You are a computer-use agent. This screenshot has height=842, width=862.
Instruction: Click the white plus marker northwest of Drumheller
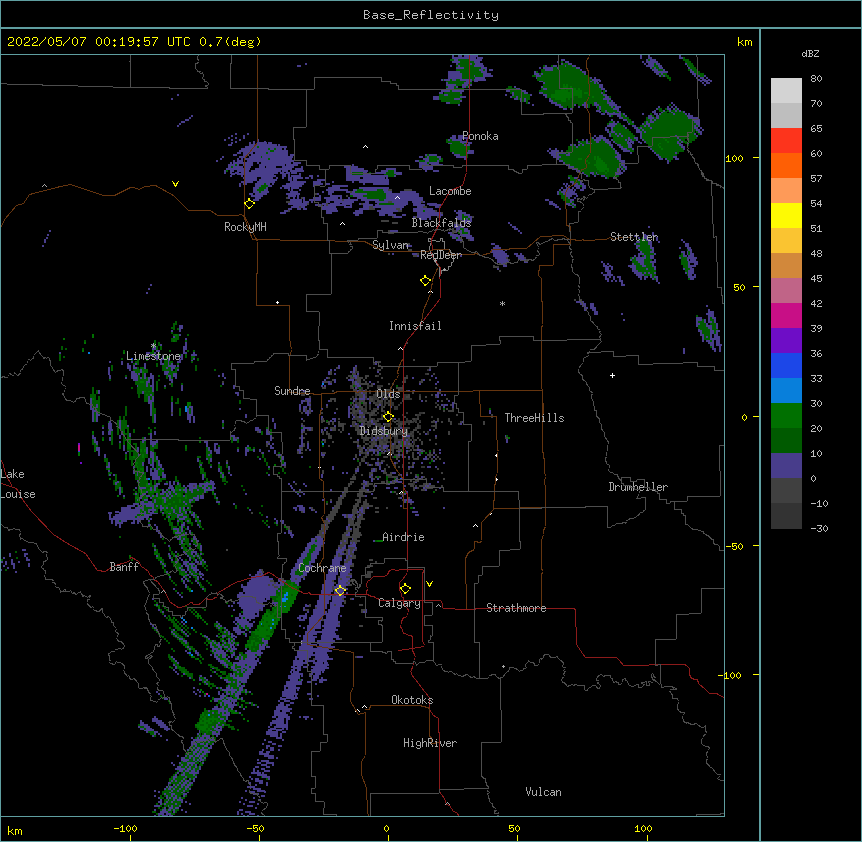[612, 375]
